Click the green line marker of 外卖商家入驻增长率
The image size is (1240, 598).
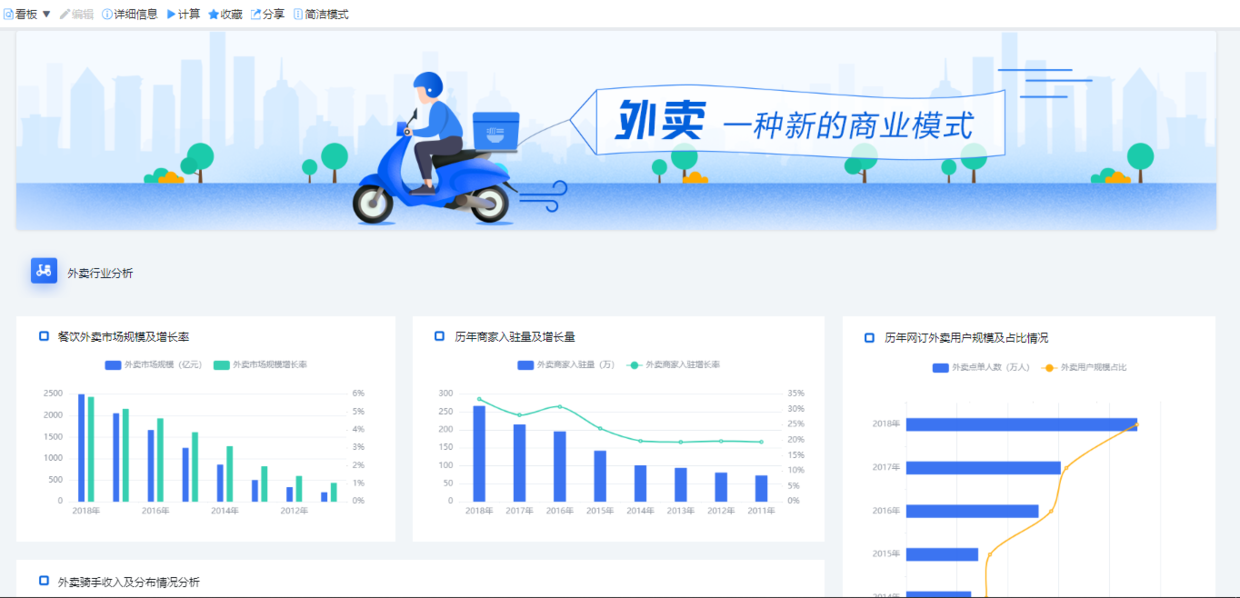634,365
